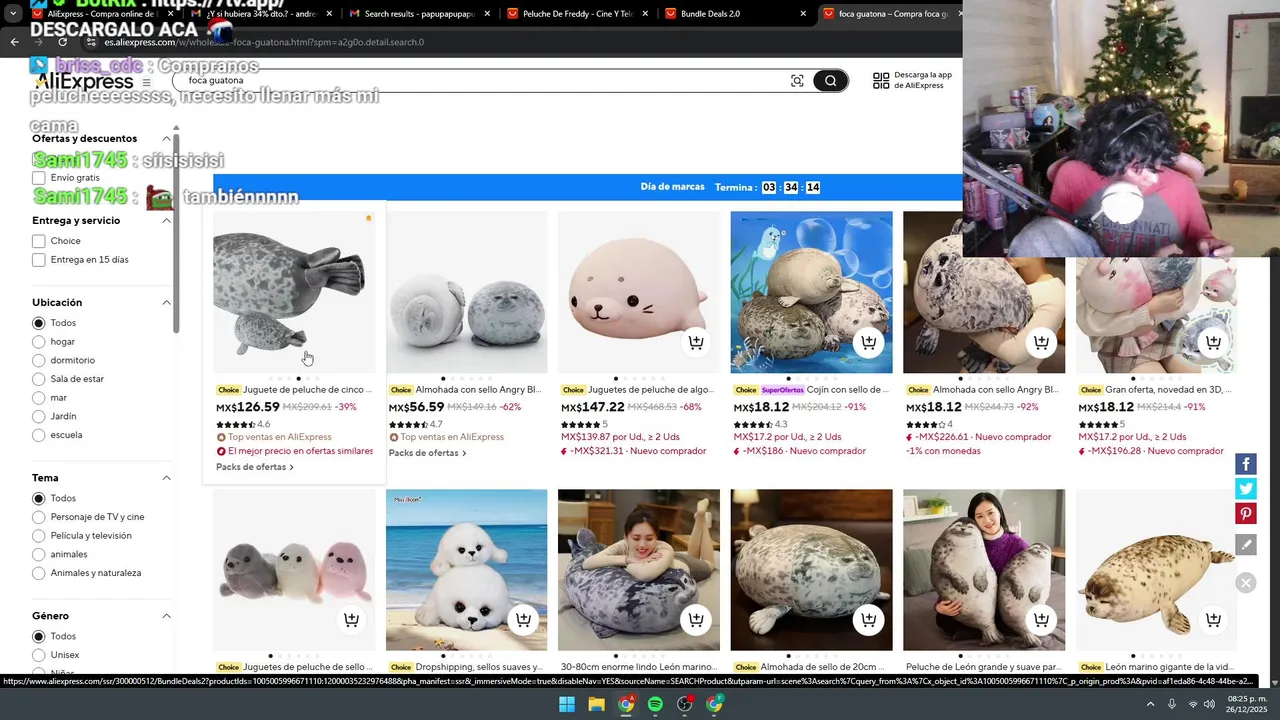The width and height of the screenshot is (1280, 720).
Task: Click the microphone icon in system tray
Action: pos(1172,704)
